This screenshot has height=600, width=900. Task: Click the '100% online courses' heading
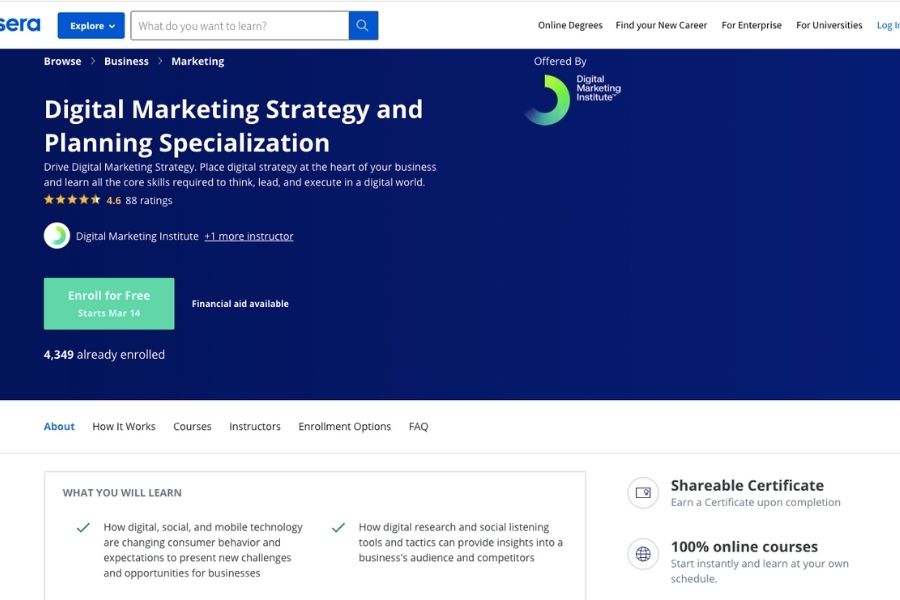[744, 547]
